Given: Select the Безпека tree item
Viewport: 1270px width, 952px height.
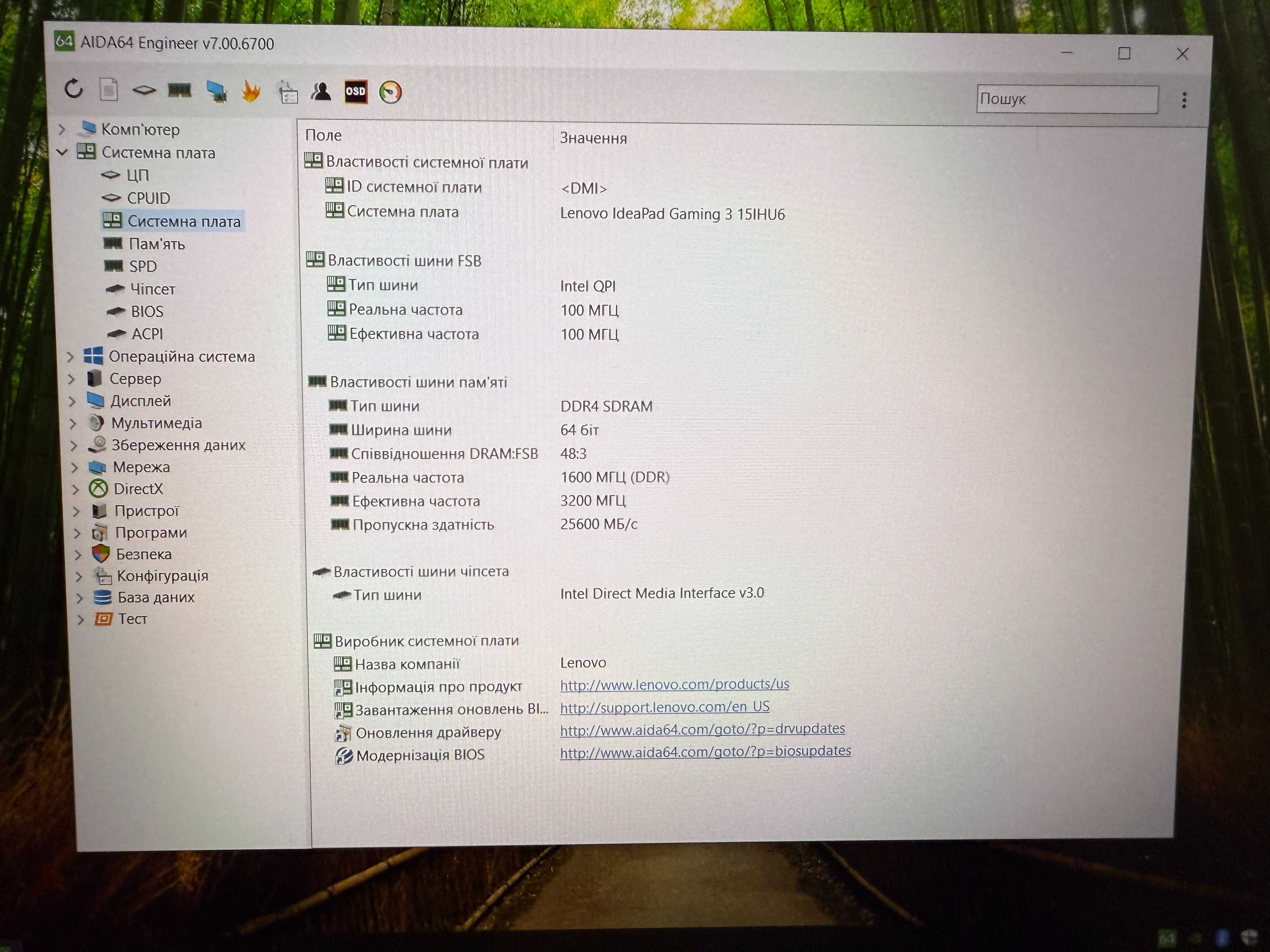Looking at the screenshot, I should [144, 554].
